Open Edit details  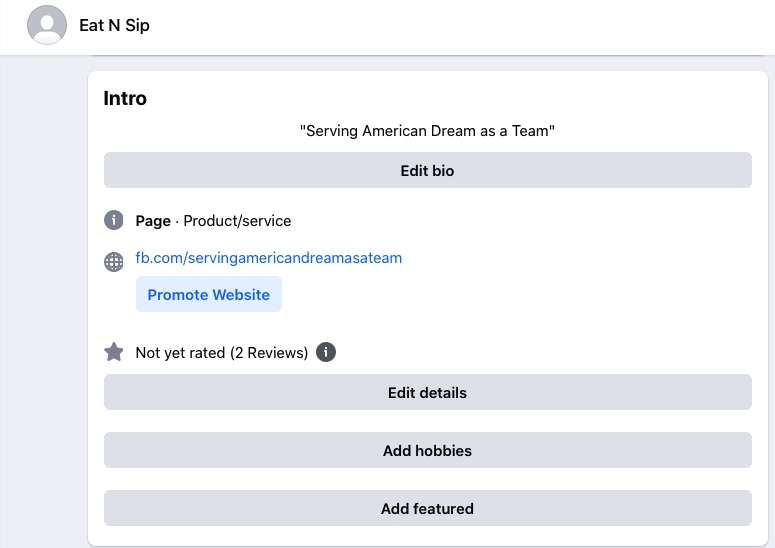[x=427, y=392]
